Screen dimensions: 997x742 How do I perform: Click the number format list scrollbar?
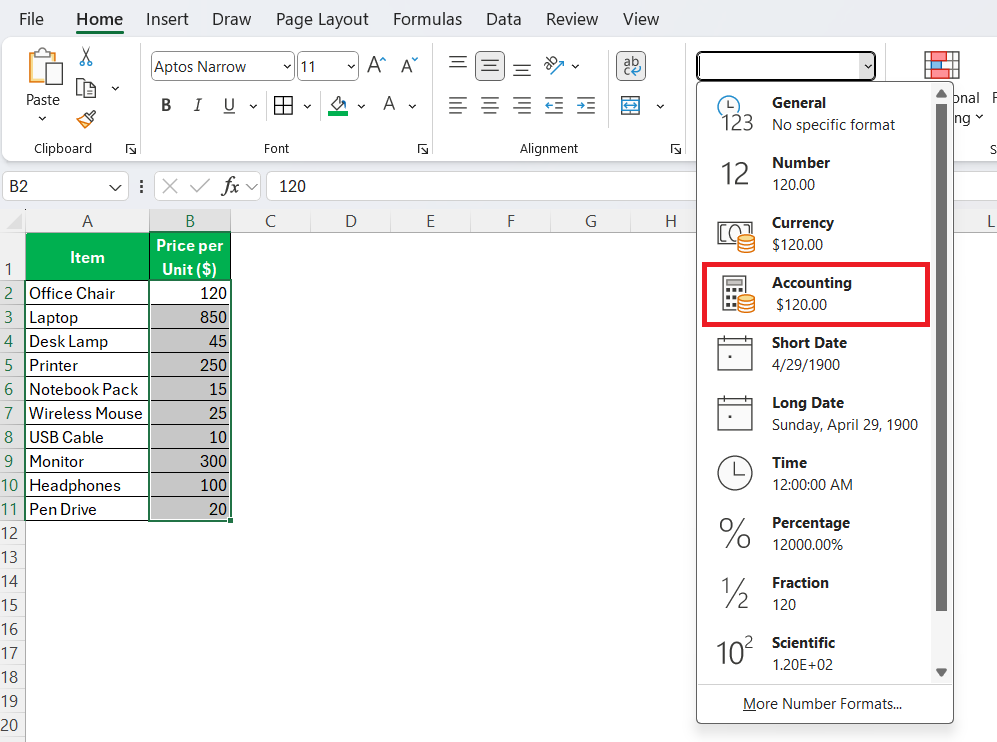pos(942,356)
